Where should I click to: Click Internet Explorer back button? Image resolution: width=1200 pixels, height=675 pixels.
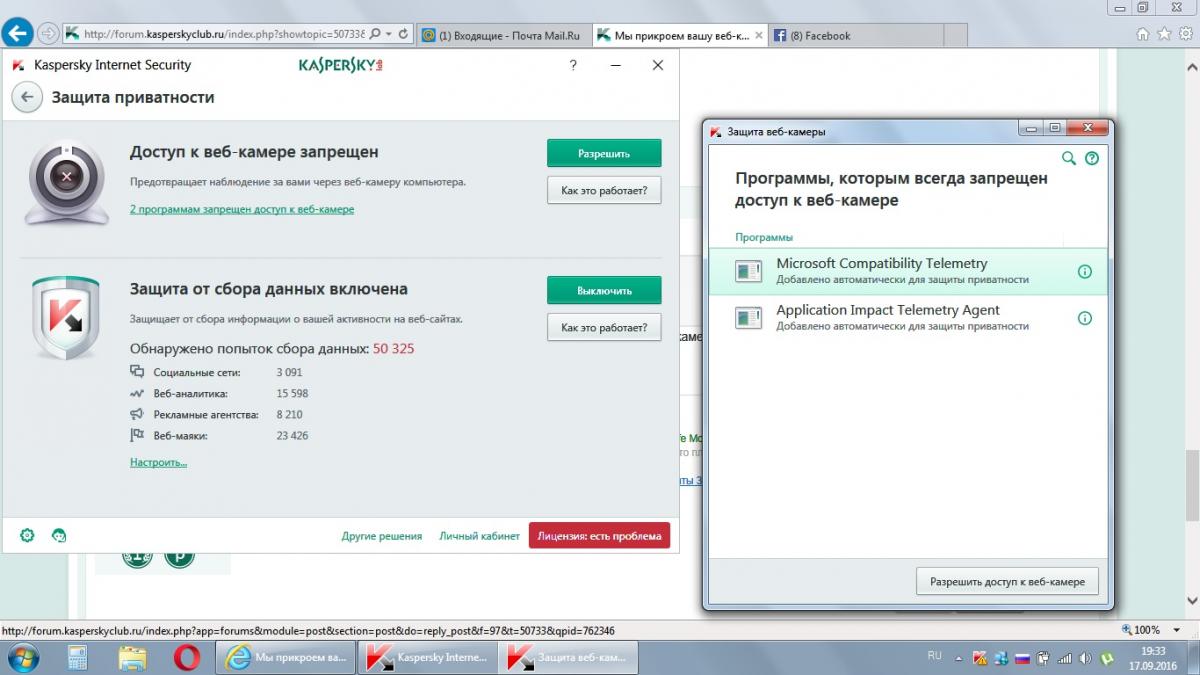tap(17, 34)
